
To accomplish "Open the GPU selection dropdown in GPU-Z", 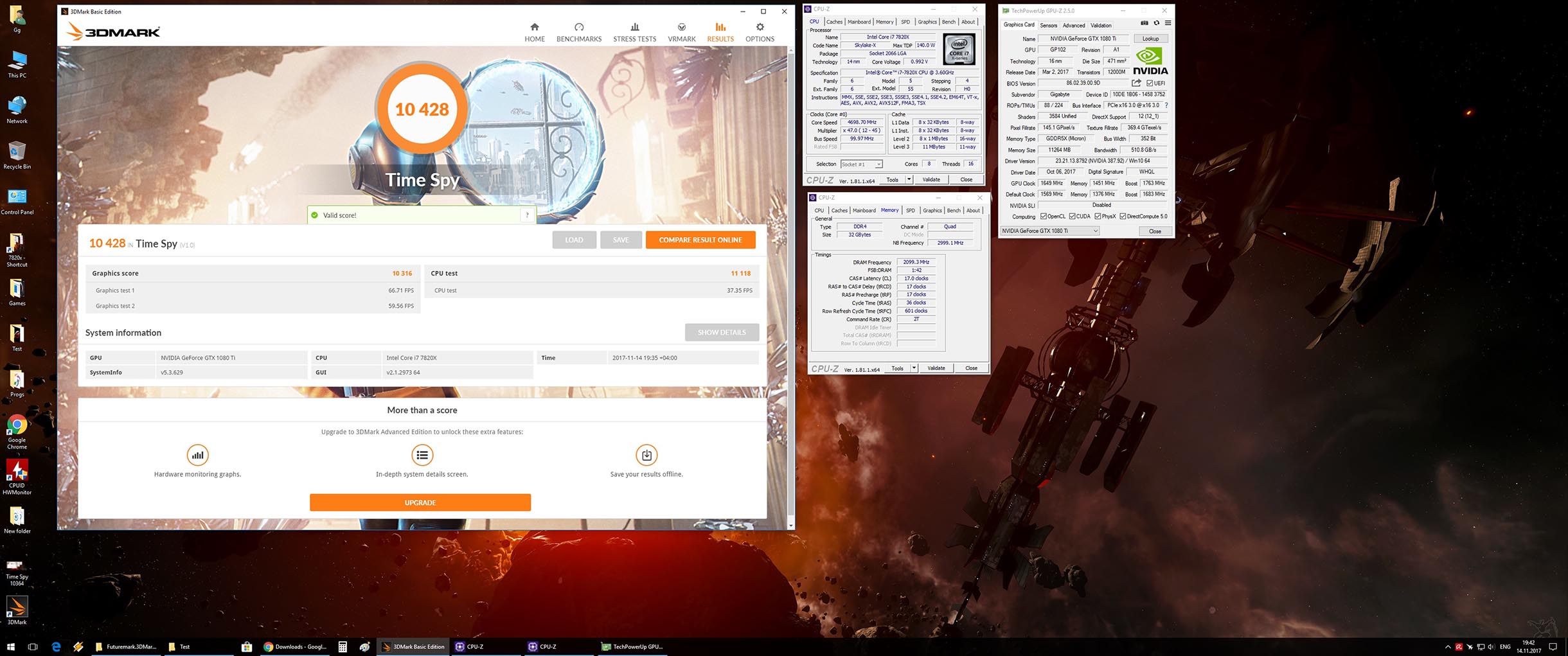I will click(1049, 231).
